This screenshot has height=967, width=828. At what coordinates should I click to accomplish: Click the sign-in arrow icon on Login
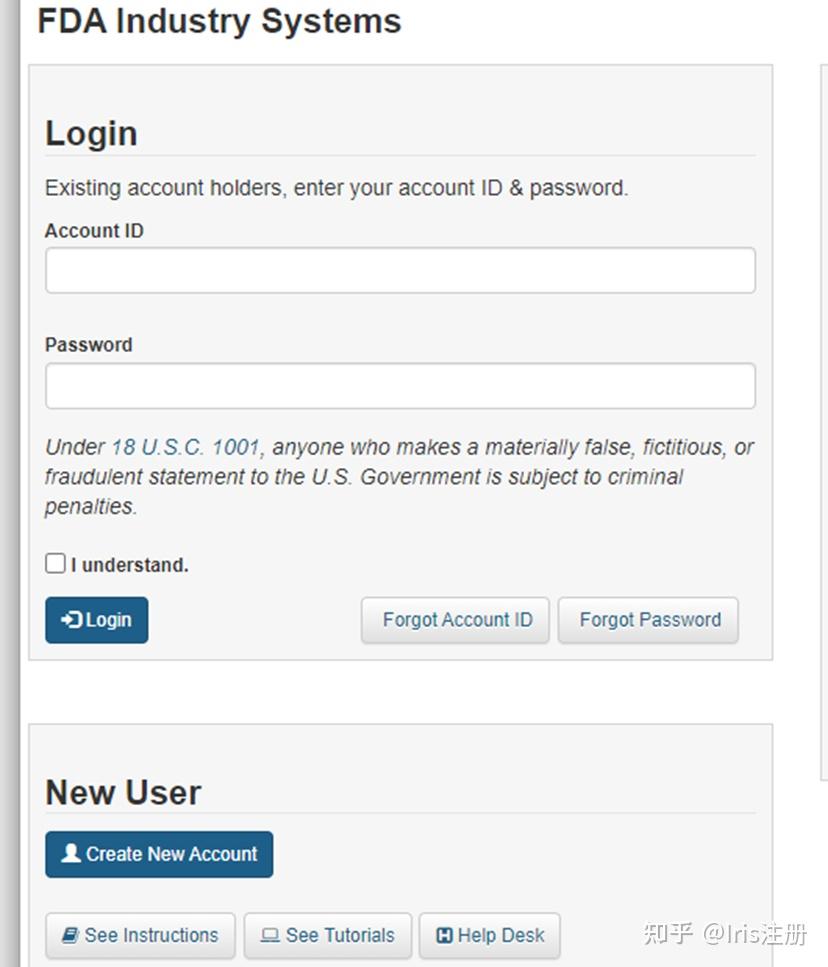tap(71, 620)
